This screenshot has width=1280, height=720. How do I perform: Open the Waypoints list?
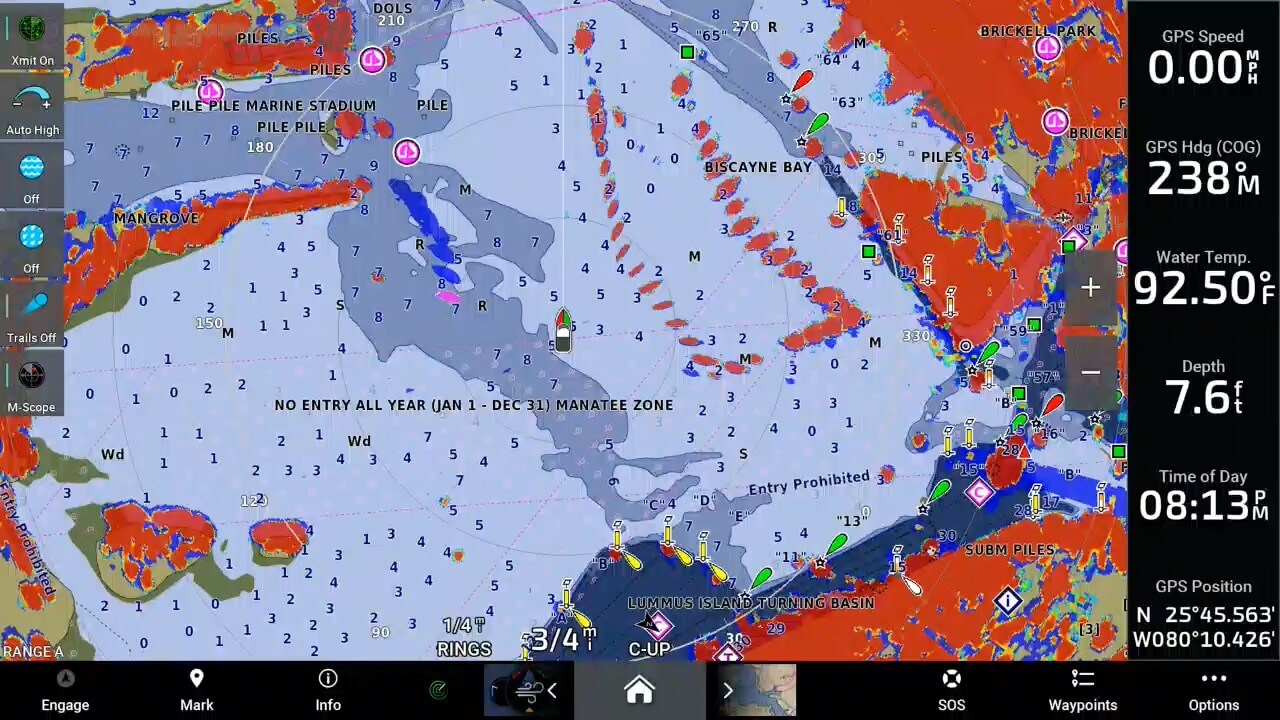tap(1082, 690)
